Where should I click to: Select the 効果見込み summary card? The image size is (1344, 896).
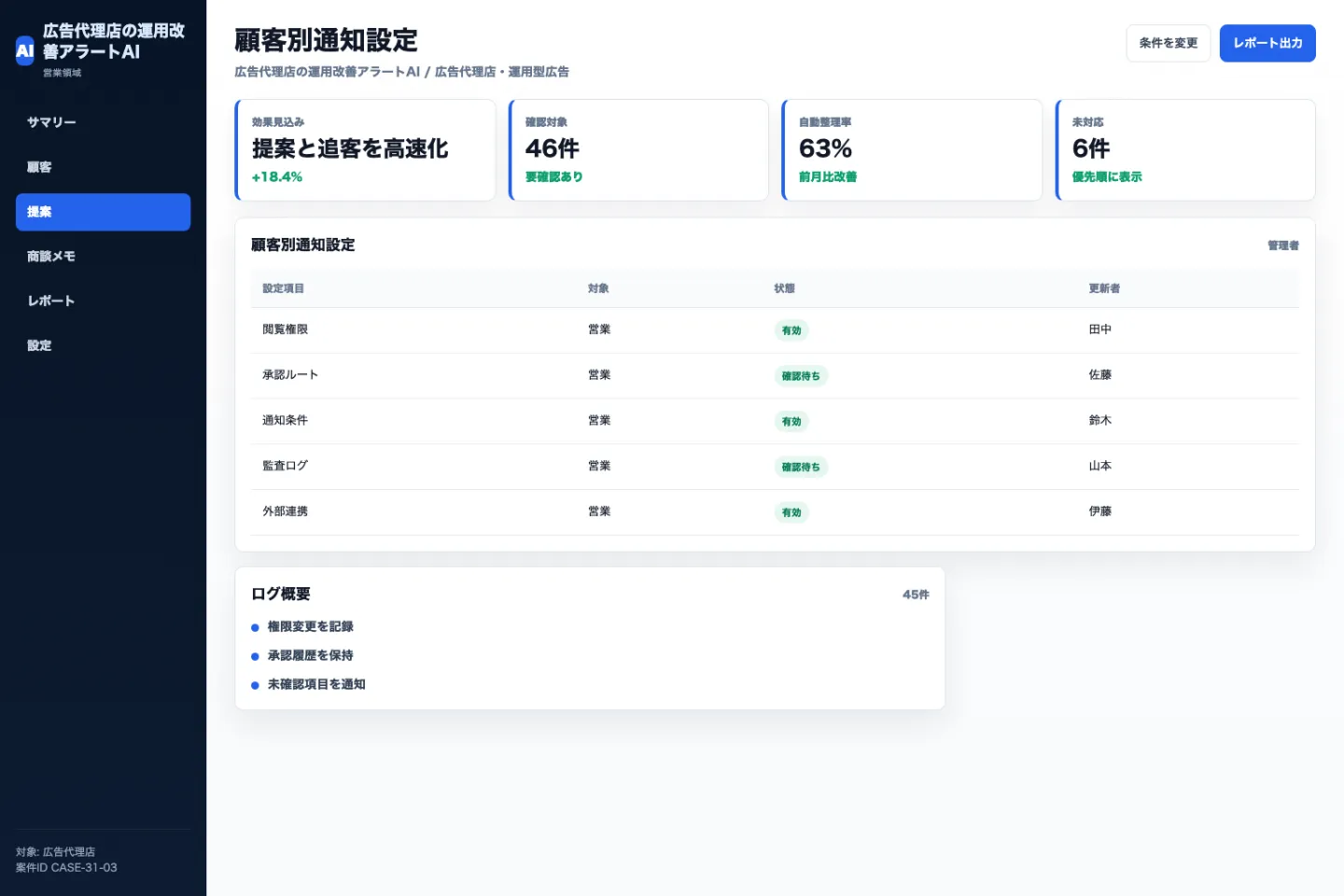(365, 149)
